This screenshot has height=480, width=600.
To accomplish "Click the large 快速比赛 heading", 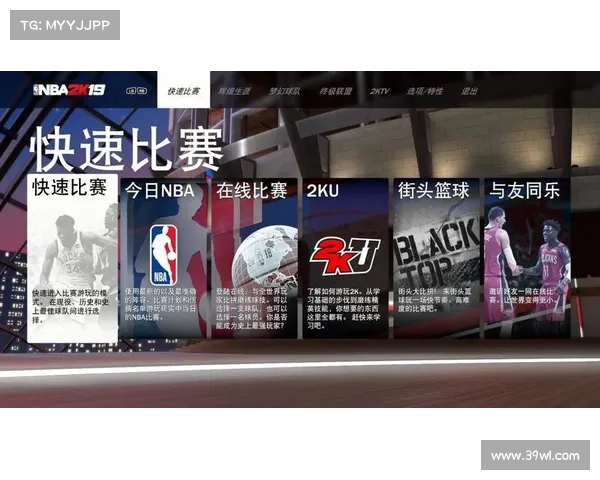I will point(126,149).
